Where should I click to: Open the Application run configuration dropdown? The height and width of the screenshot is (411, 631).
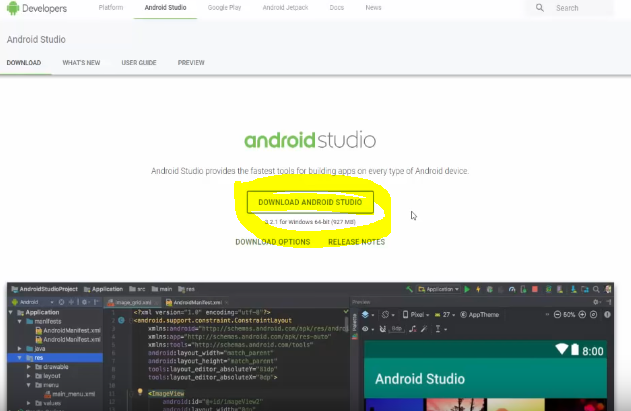pos(439,289)
